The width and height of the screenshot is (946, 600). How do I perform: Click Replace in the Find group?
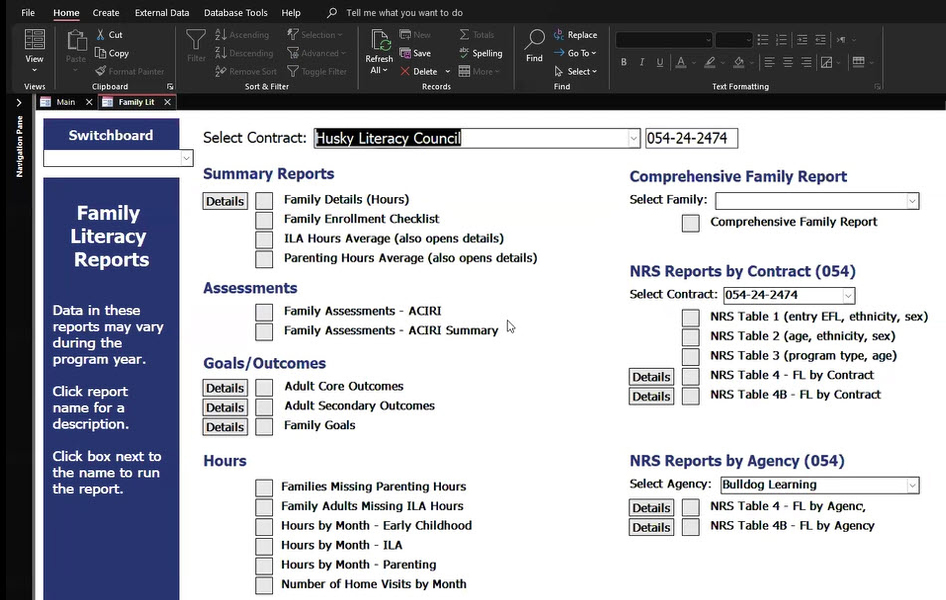[x=576, y=35]
